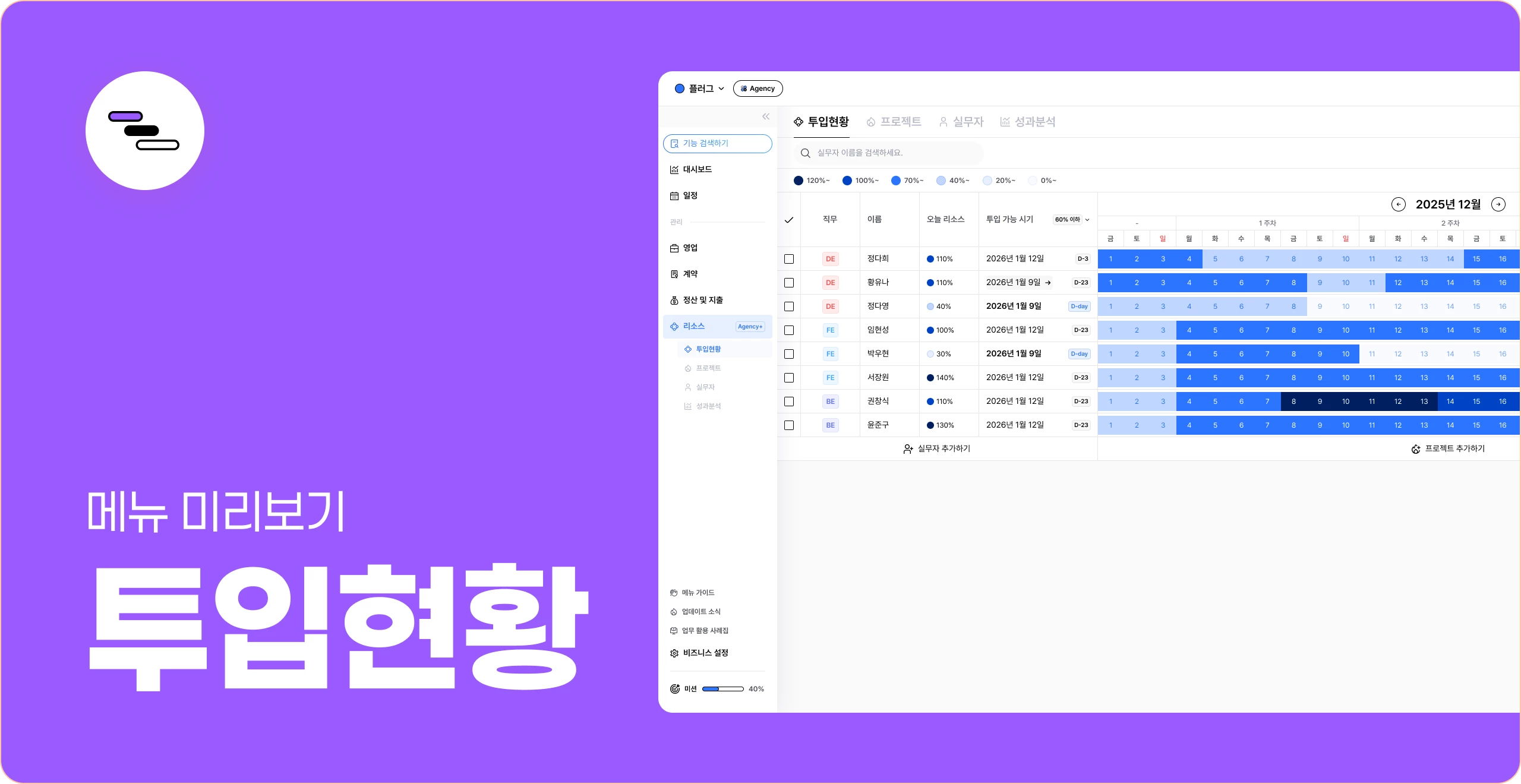Click the 미션 progress bar showing 40%
Viewport: 1521px width, 784px height.
click(722, 688)
